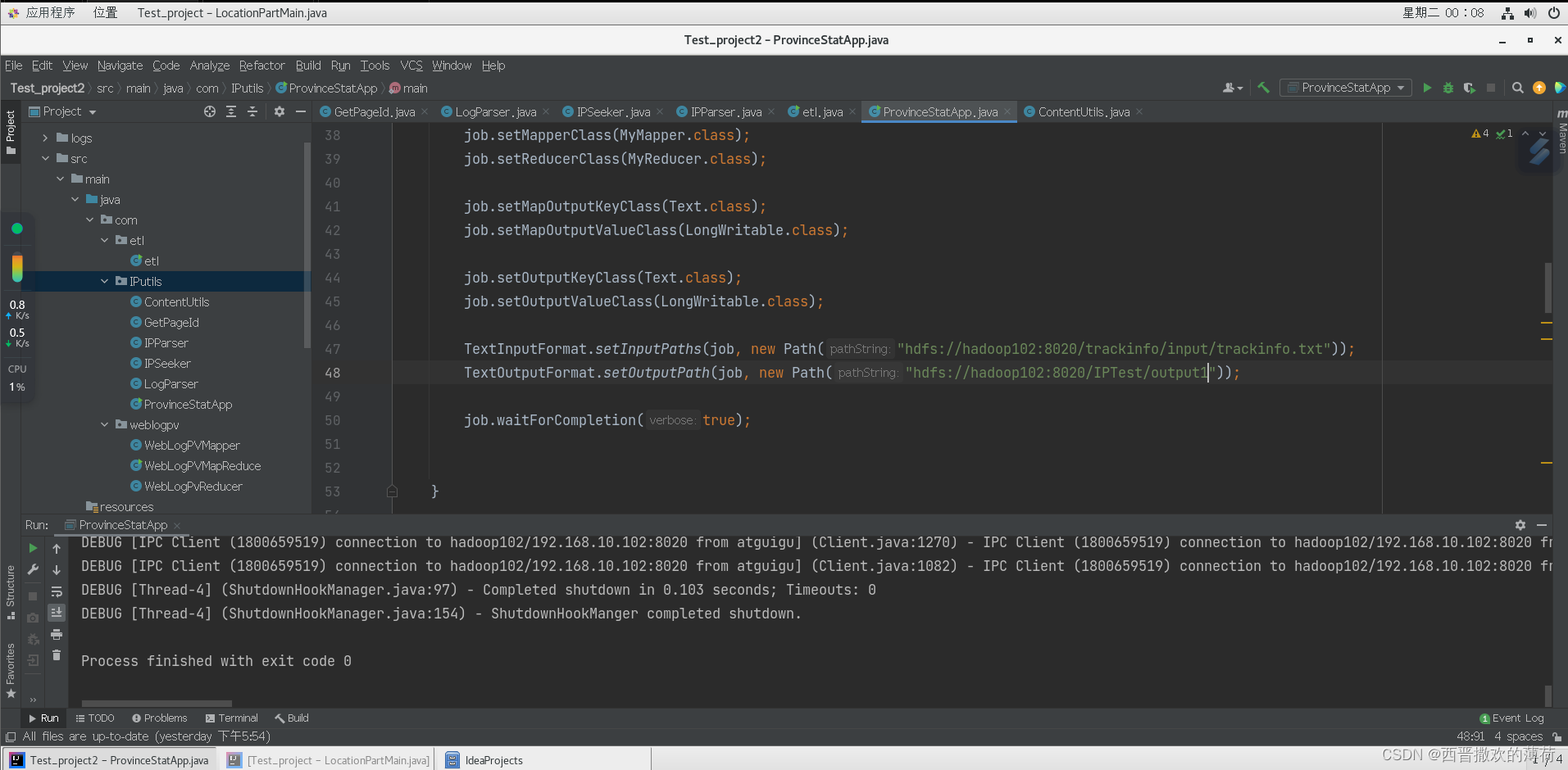This screenshot has width=1568, height=770.
Task: Switch to the GetPageId.java editor tab
Action: (375, 112)
